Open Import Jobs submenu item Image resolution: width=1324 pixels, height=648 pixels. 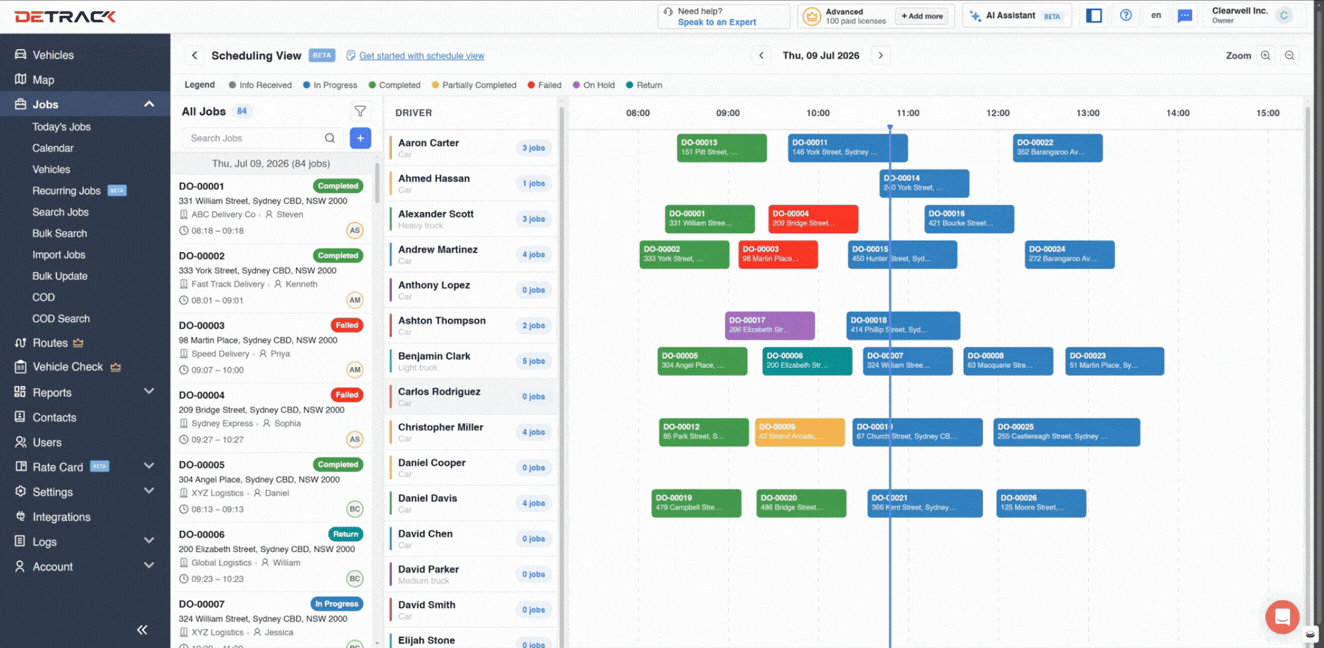click(x=59, y=255)
